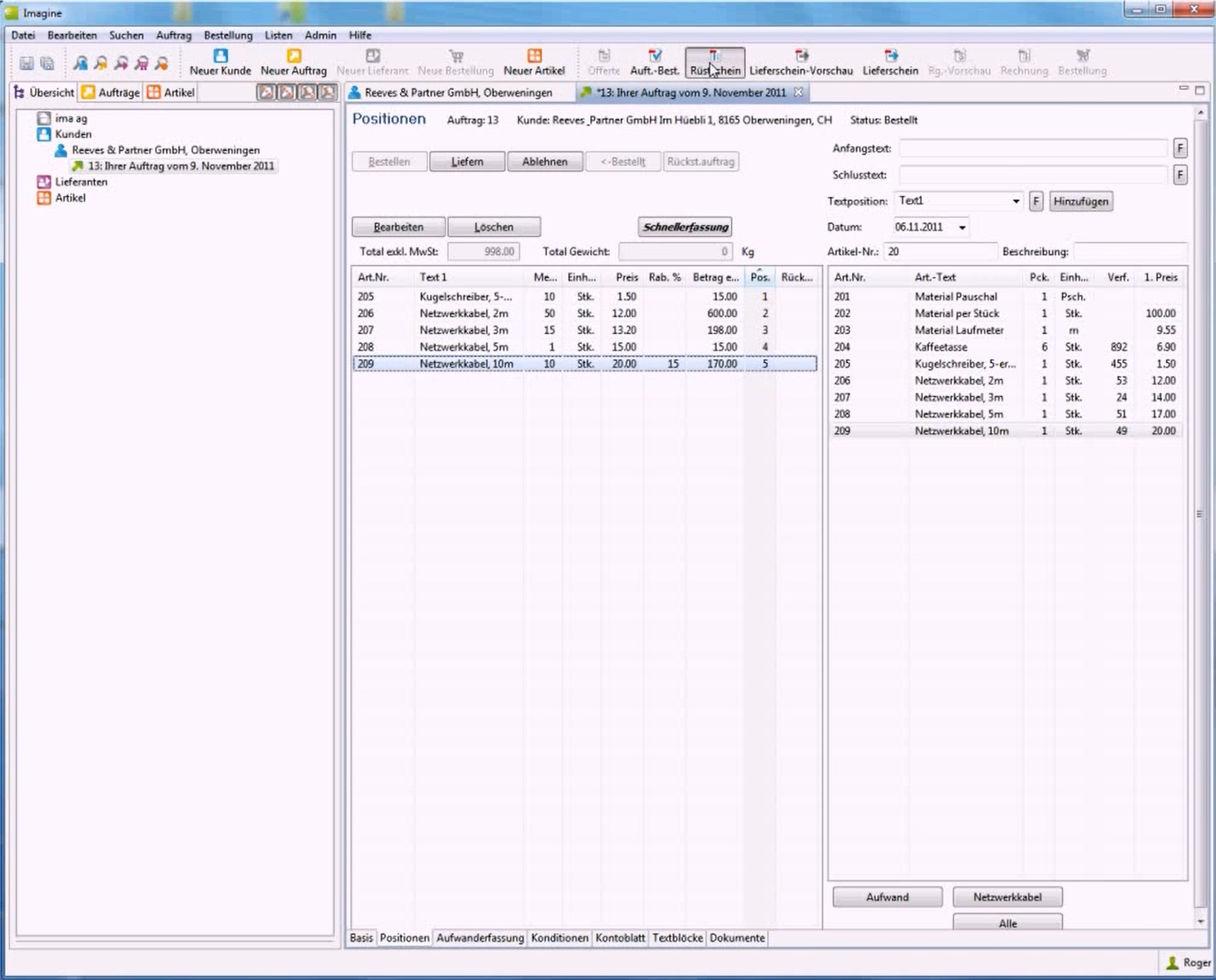
Task: Sort by the Pos. column header
Action: point(760,277)
